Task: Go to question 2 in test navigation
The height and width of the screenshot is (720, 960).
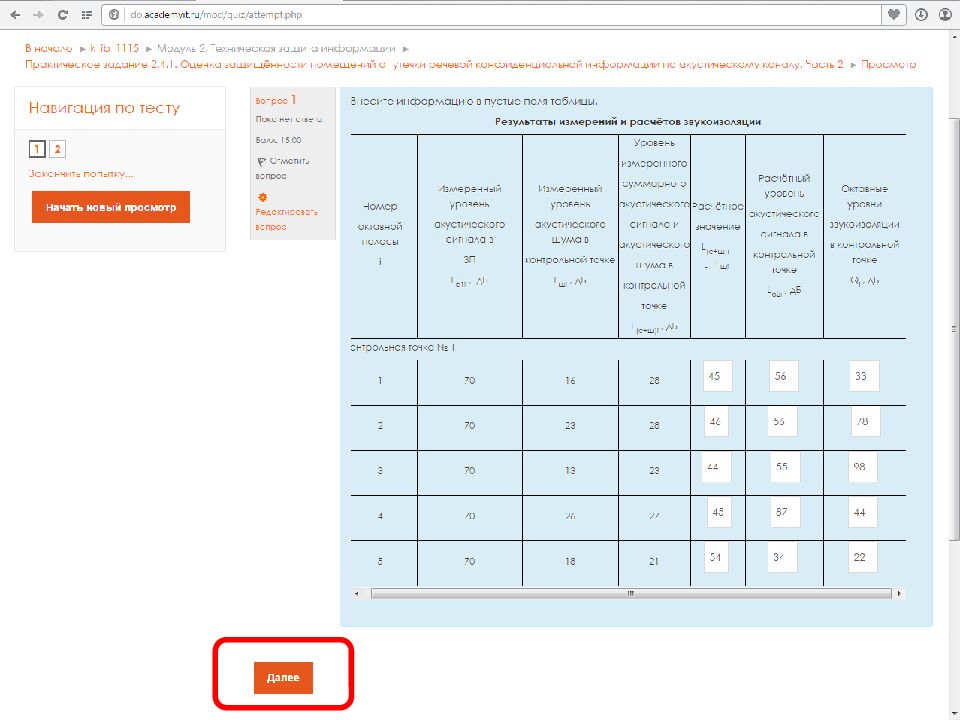Action: 58,149
